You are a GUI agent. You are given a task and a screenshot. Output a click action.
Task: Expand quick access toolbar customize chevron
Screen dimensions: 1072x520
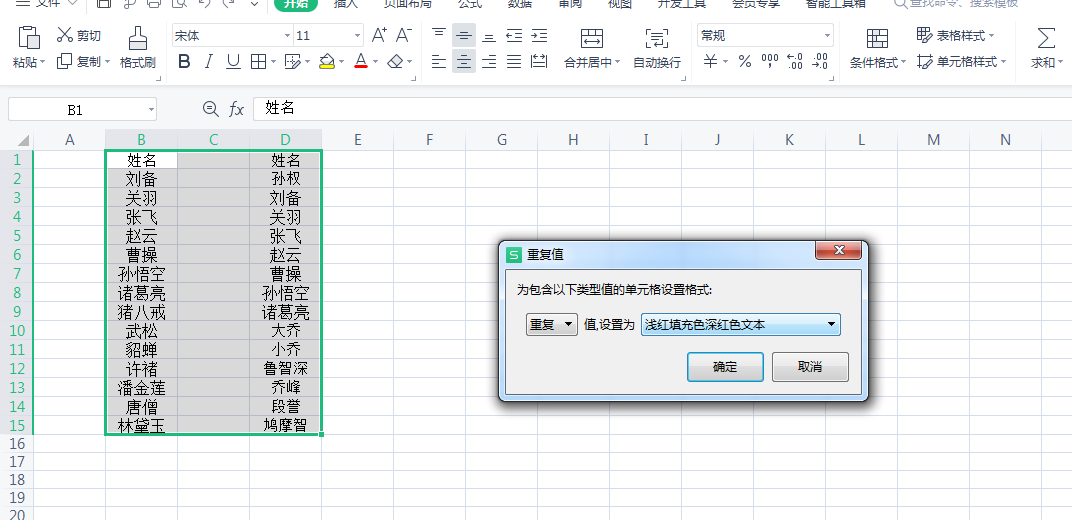[x=254, y=3]
